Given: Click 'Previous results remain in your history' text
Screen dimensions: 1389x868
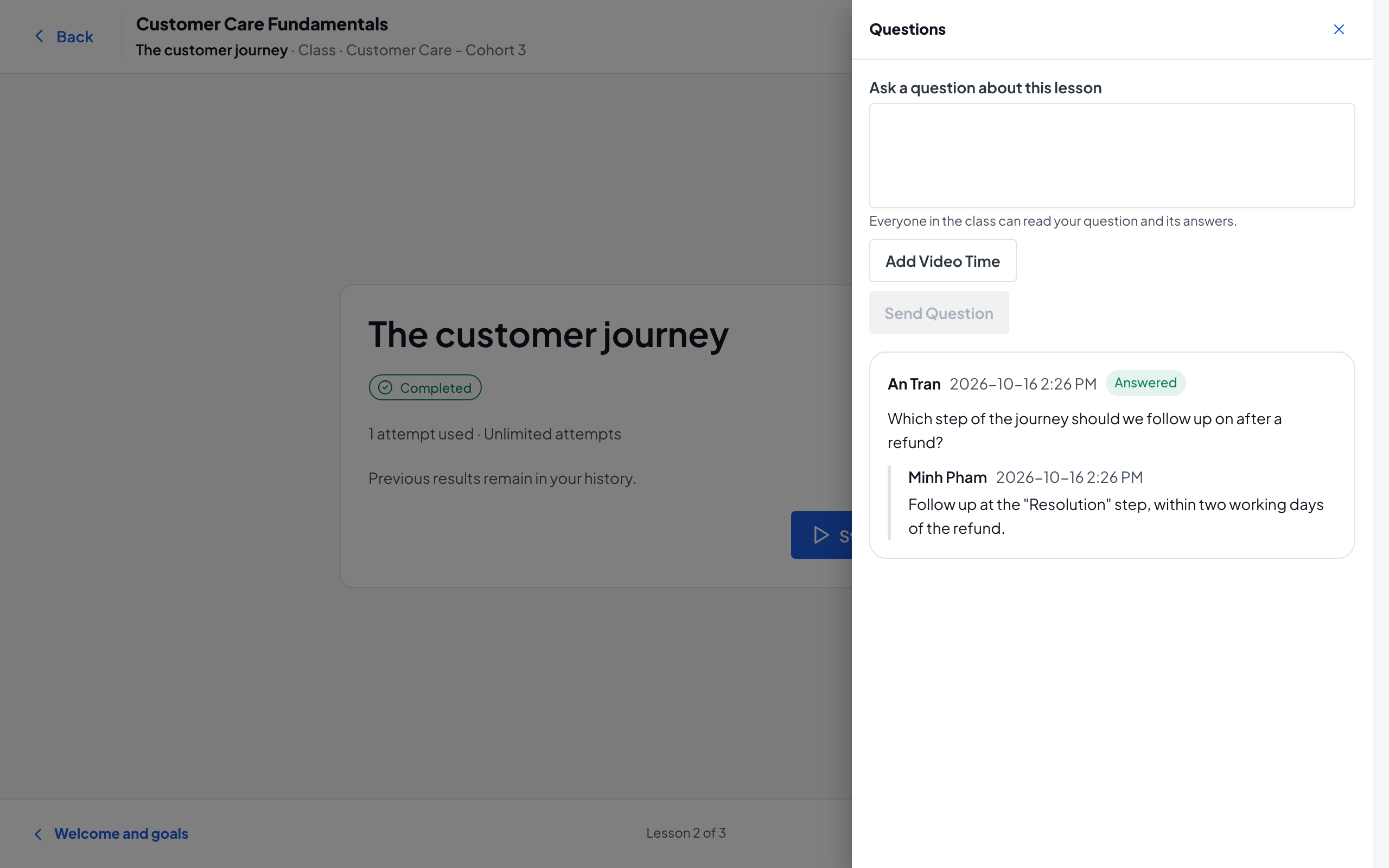Looking at the screenshot, I should [x=502, y=479].
